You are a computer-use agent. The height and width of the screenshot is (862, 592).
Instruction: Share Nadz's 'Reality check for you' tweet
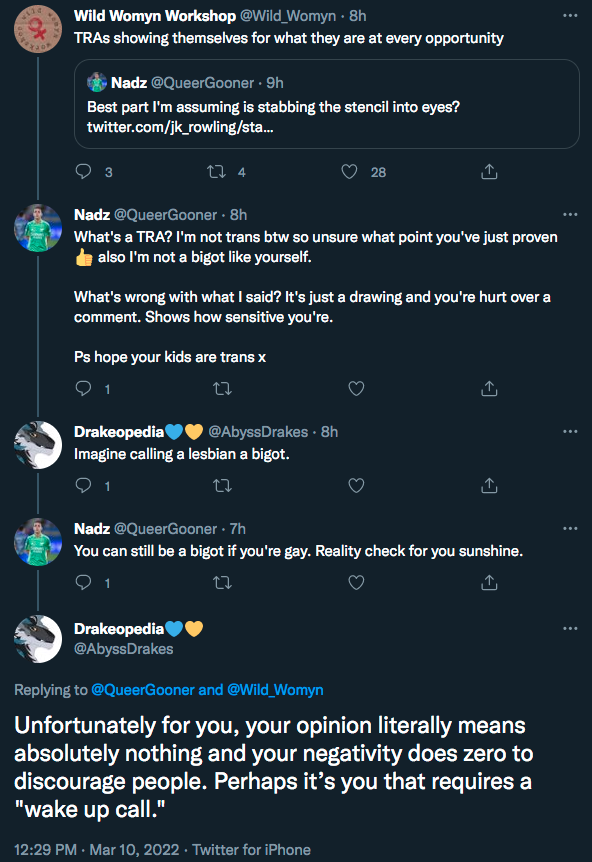click(x=489, y=582)
